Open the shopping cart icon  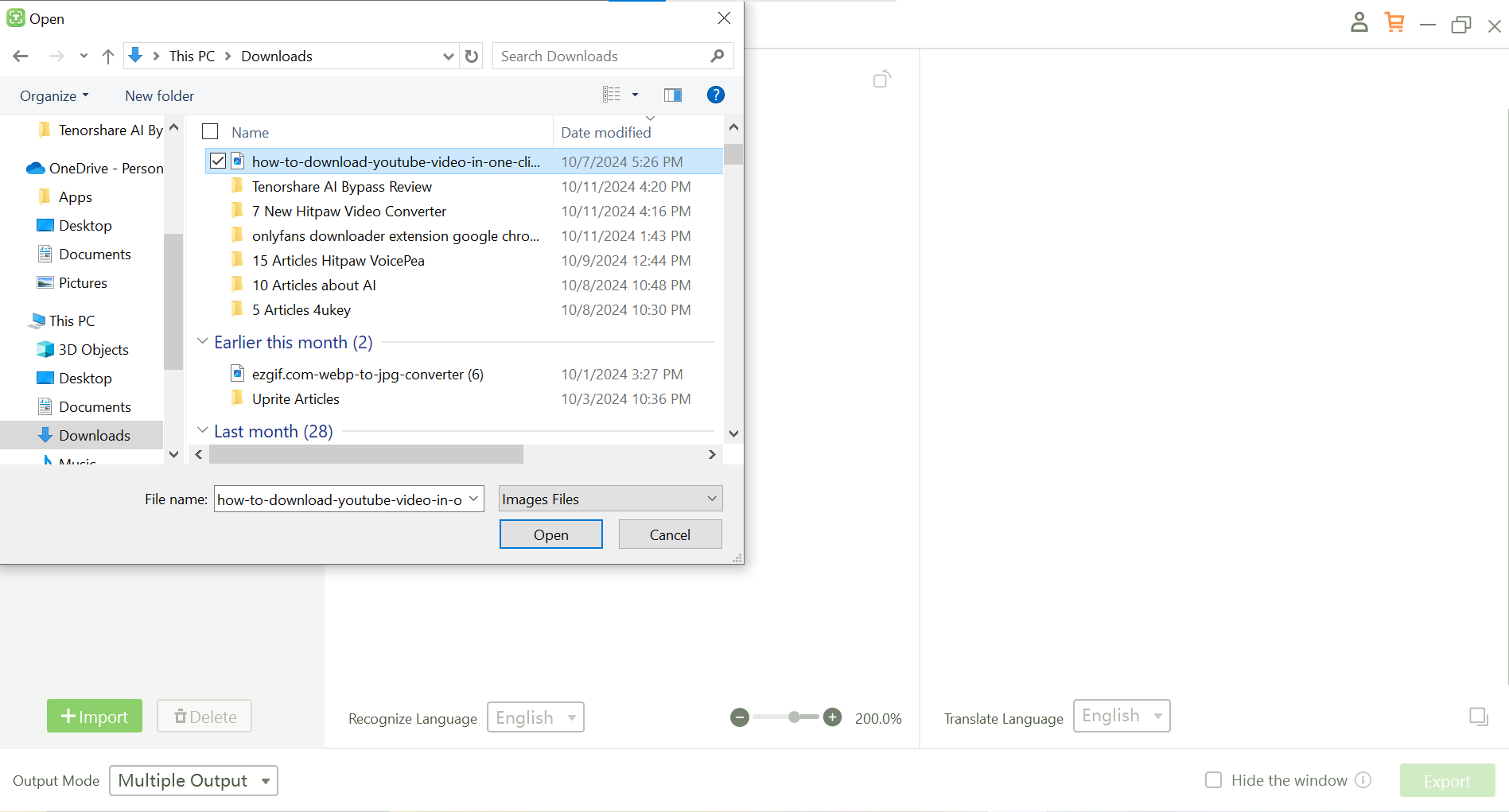point(1394,22)
